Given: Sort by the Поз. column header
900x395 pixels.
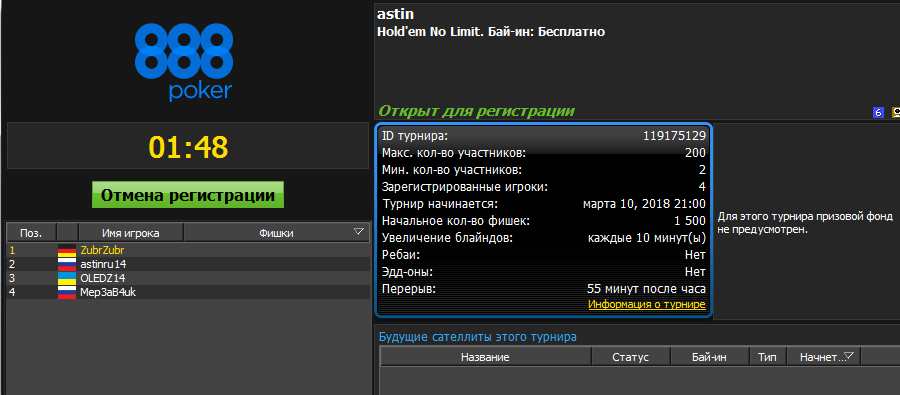Looking at the screenshot, I should point(32,233).
